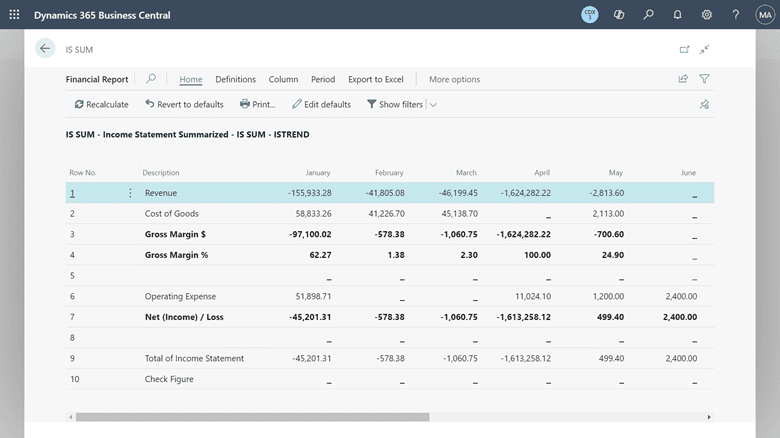Open page in new window icon

[684, 49]
